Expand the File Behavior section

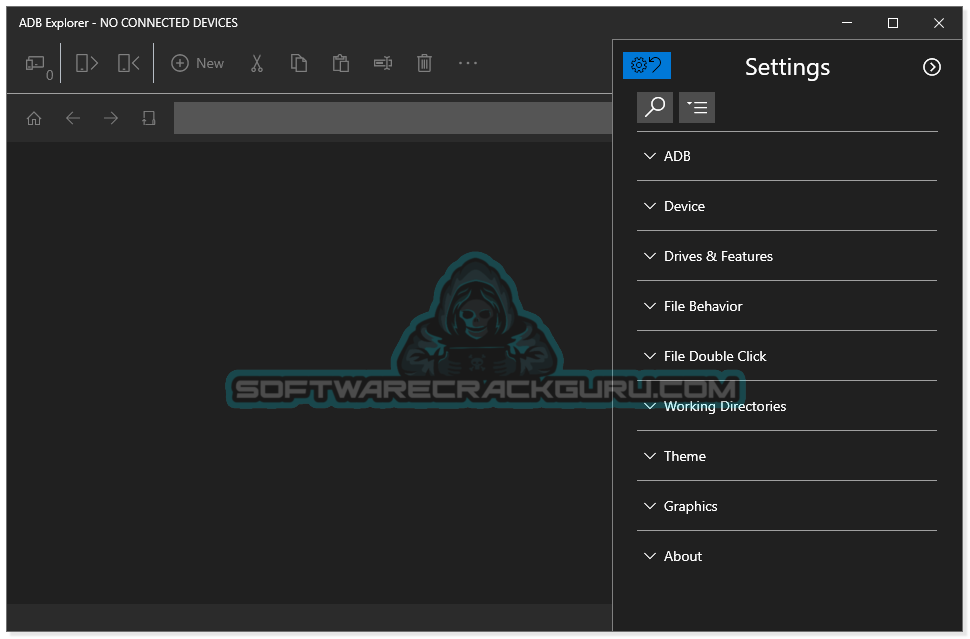787,307
